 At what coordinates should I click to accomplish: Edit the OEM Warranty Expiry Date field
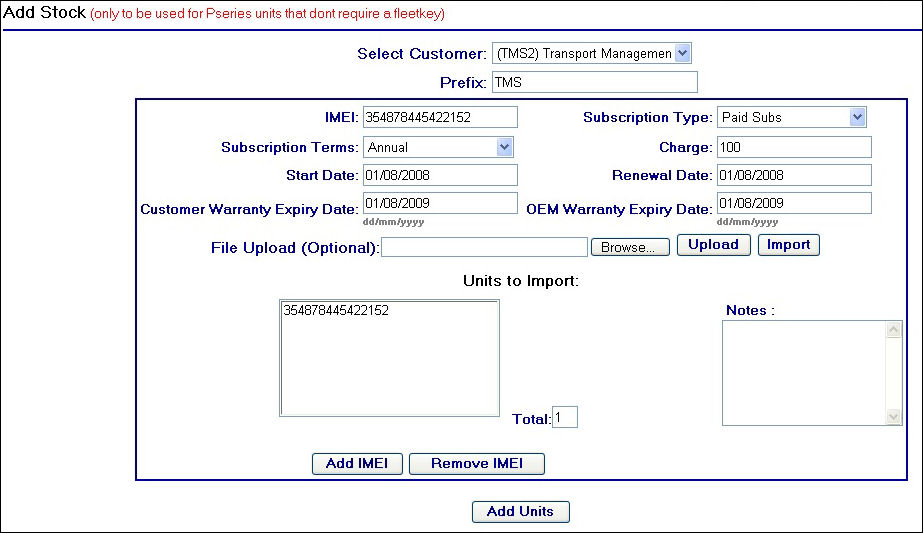coord(793,203)
